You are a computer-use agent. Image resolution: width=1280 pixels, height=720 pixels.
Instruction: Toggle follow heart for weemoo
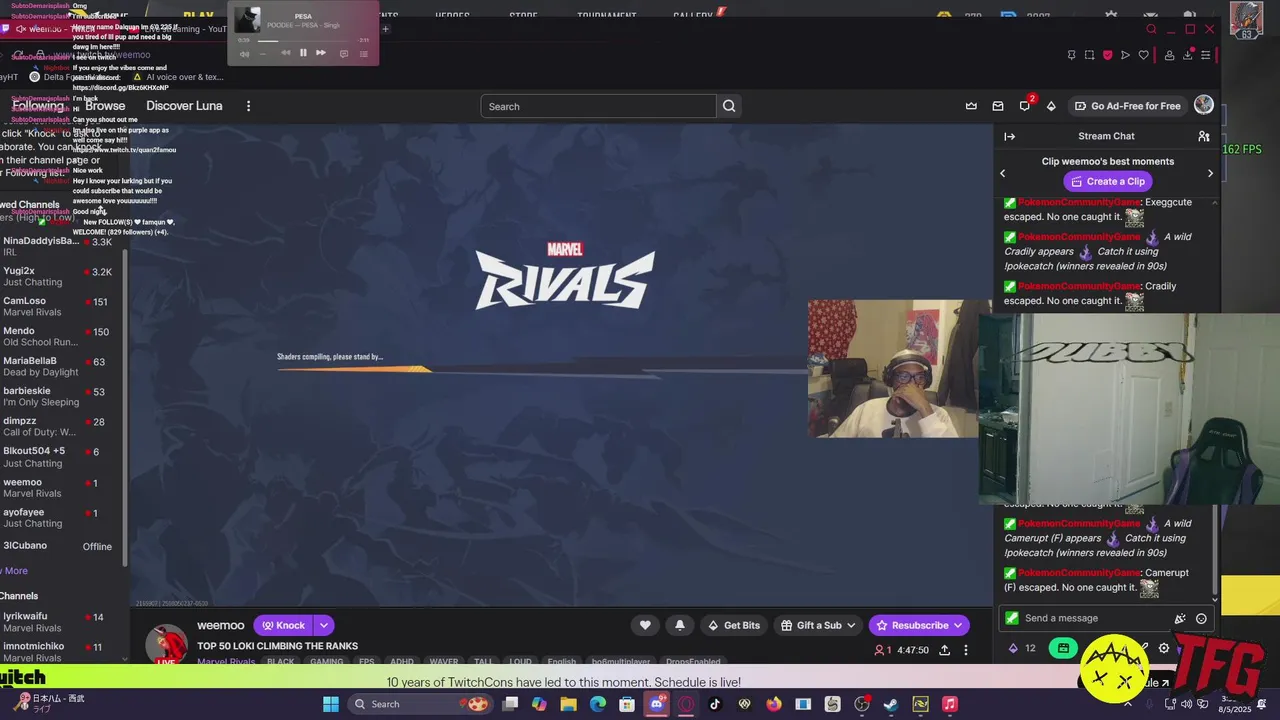(645, 625)
